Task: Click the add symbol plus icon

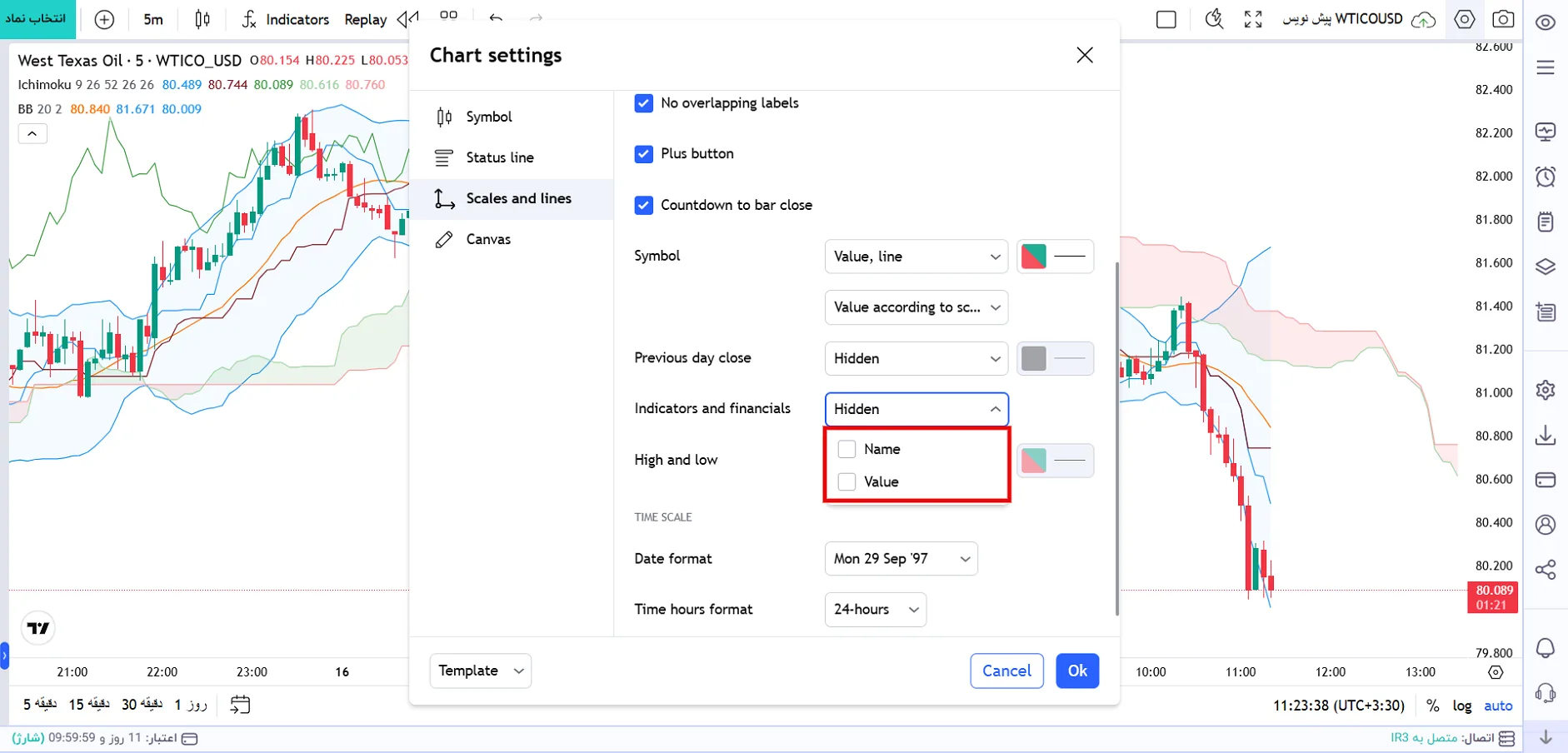Action: [104, 19]
